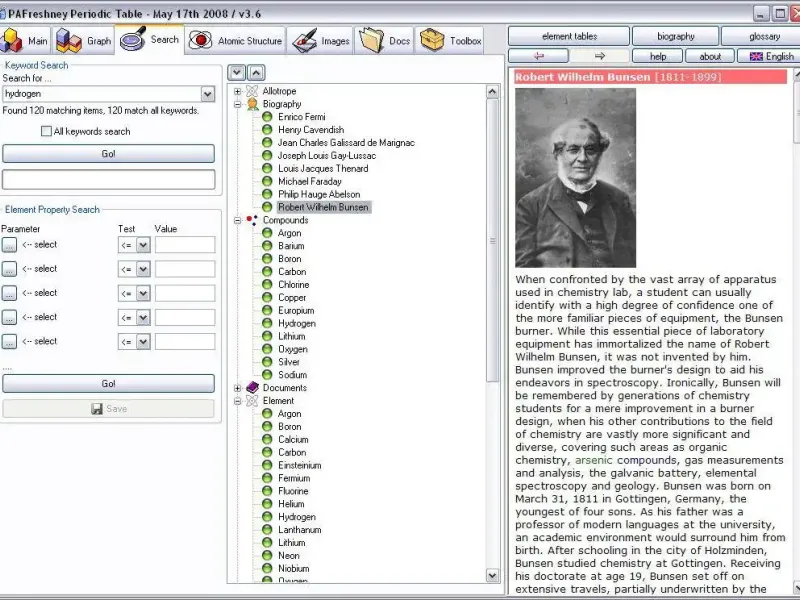Select Louis Jacques Thenard entry

point(322,168)
